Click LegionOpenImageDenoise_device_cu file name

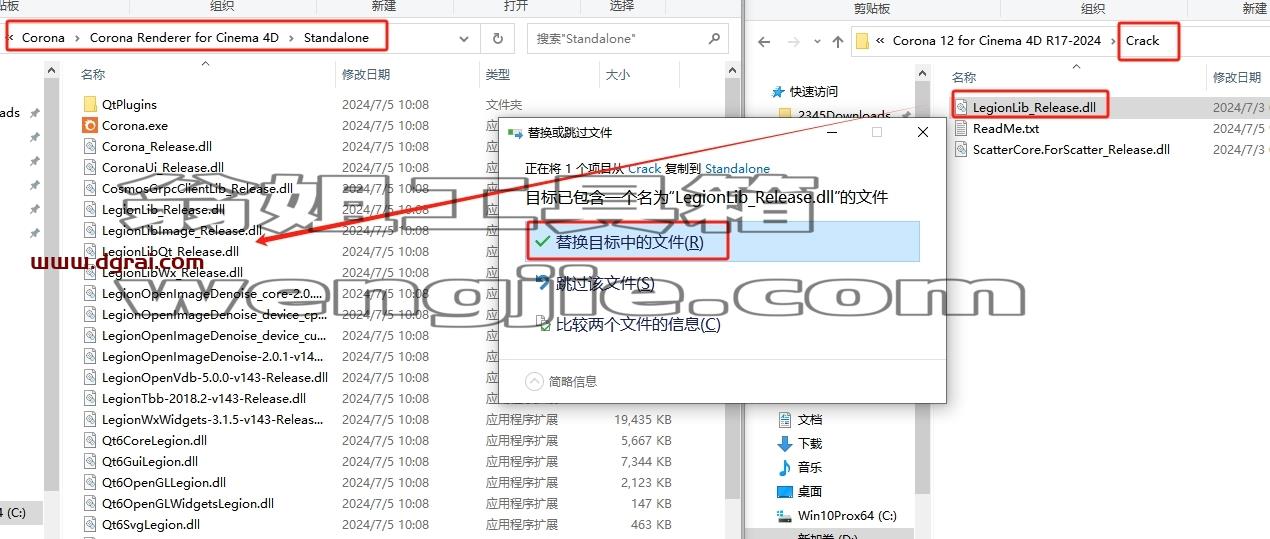click(x=213, y=335)
